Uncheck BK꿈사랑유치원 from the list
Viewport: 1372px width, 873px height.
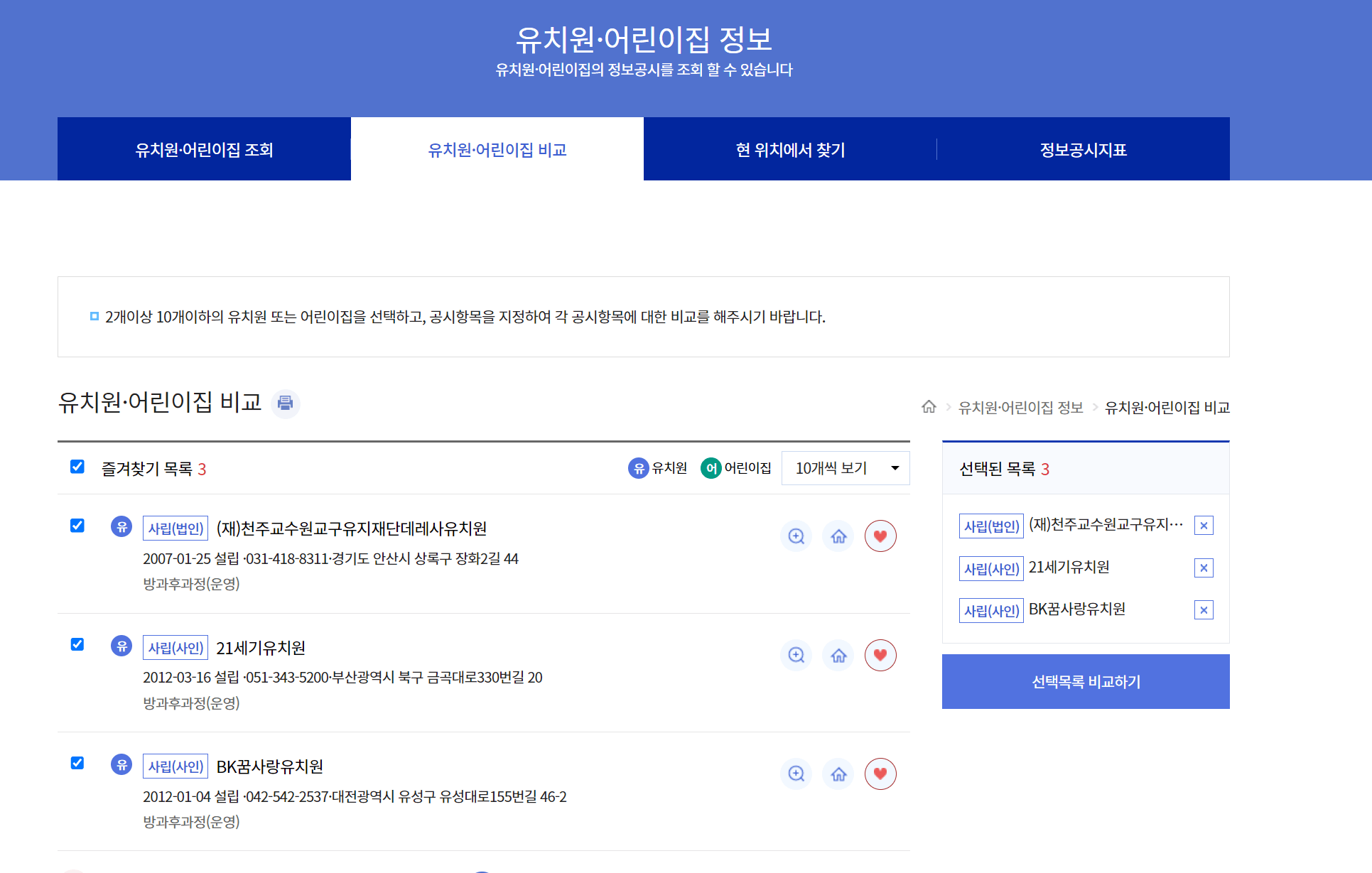click(x=77, y=763)
